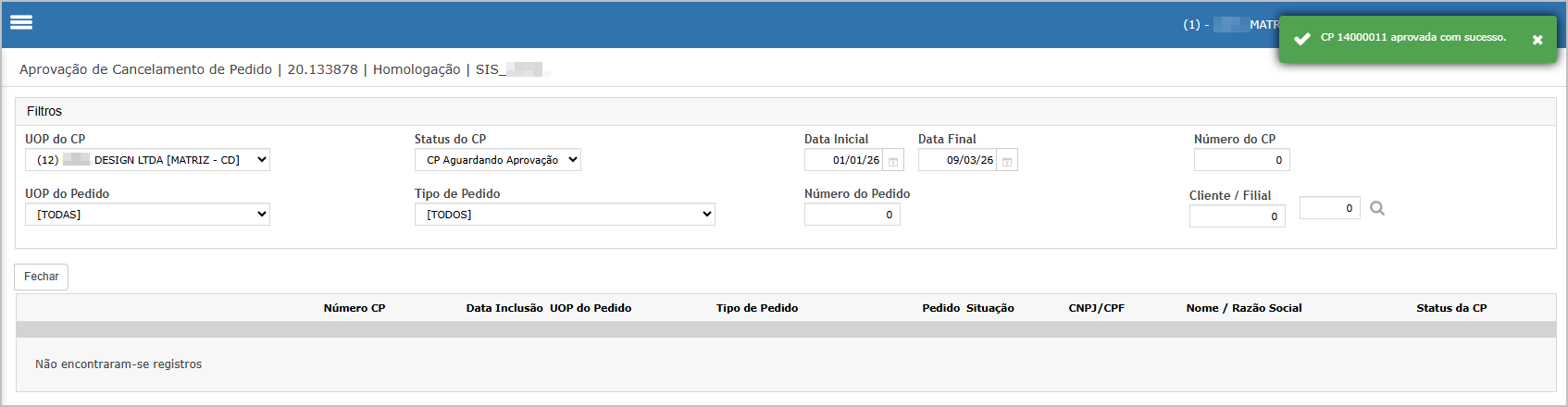Click the Nome / Razão Social column header
Viewport: 1568px width, 407px height.
point(1243,308)
